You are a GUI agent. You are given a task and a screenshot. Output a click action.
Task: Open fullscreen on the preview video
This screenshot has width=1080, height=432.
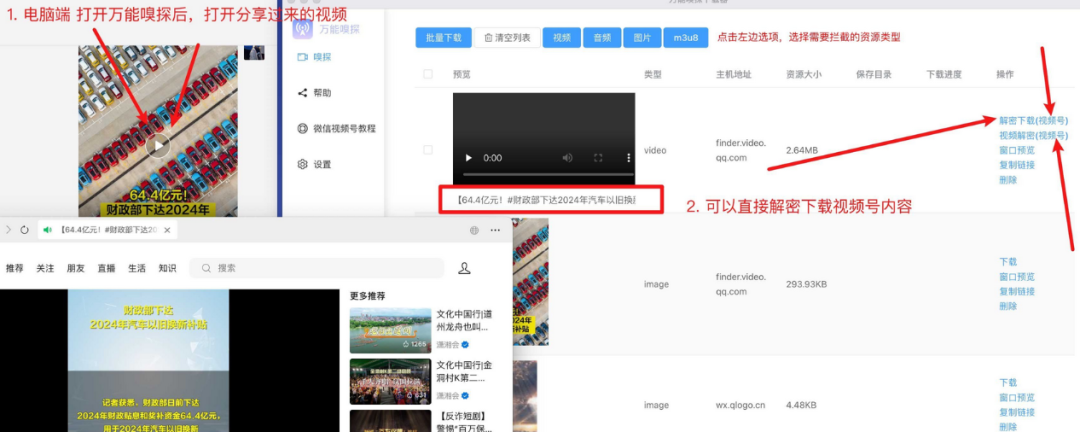click(x=599, y=158)
